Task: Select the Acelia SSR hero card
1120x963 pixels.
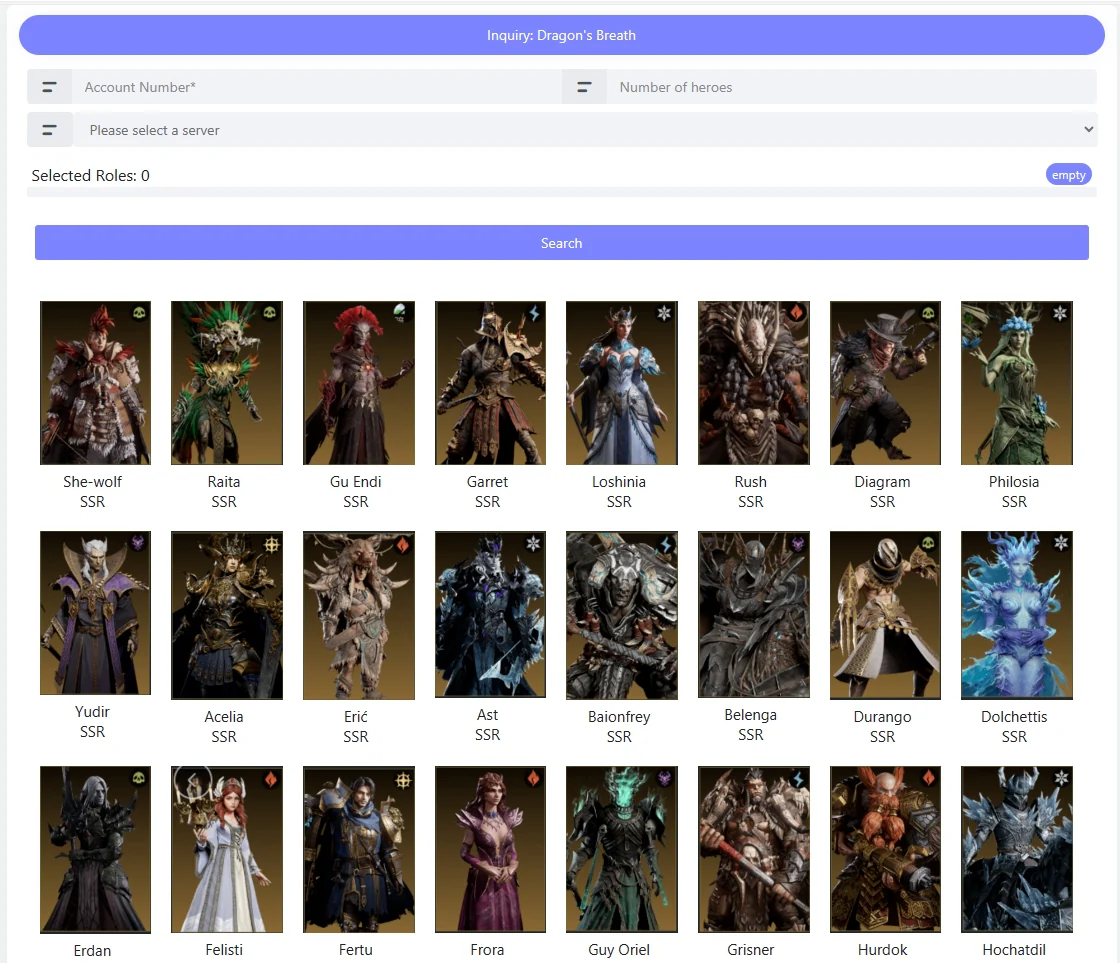Action: click(x=226, y=614)
